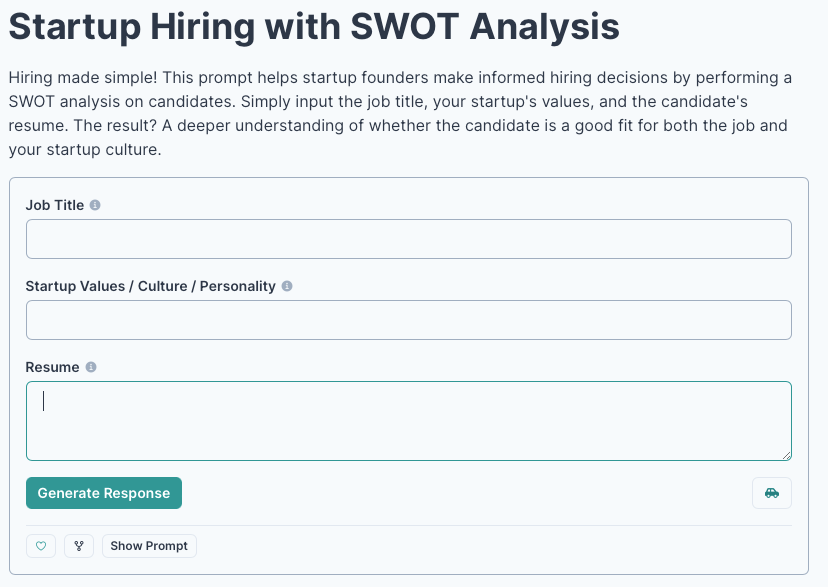Click the info icon next to Resume
This screenshot has width=828, height=587.
pyautogui.click(x=91, y=367)
